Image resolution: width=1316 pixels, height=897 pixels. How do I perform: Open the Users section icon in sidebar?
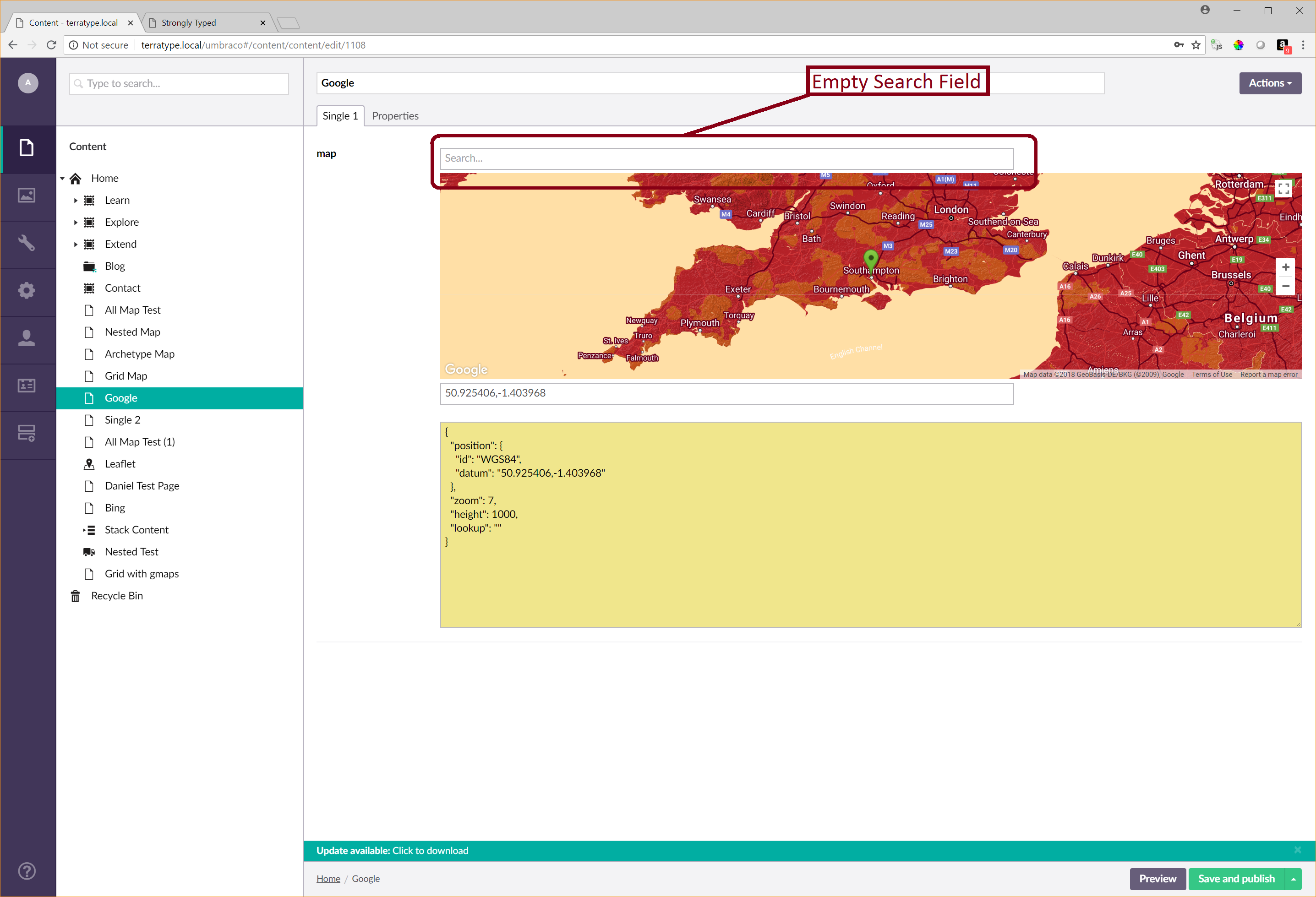[x=27, y=338]
